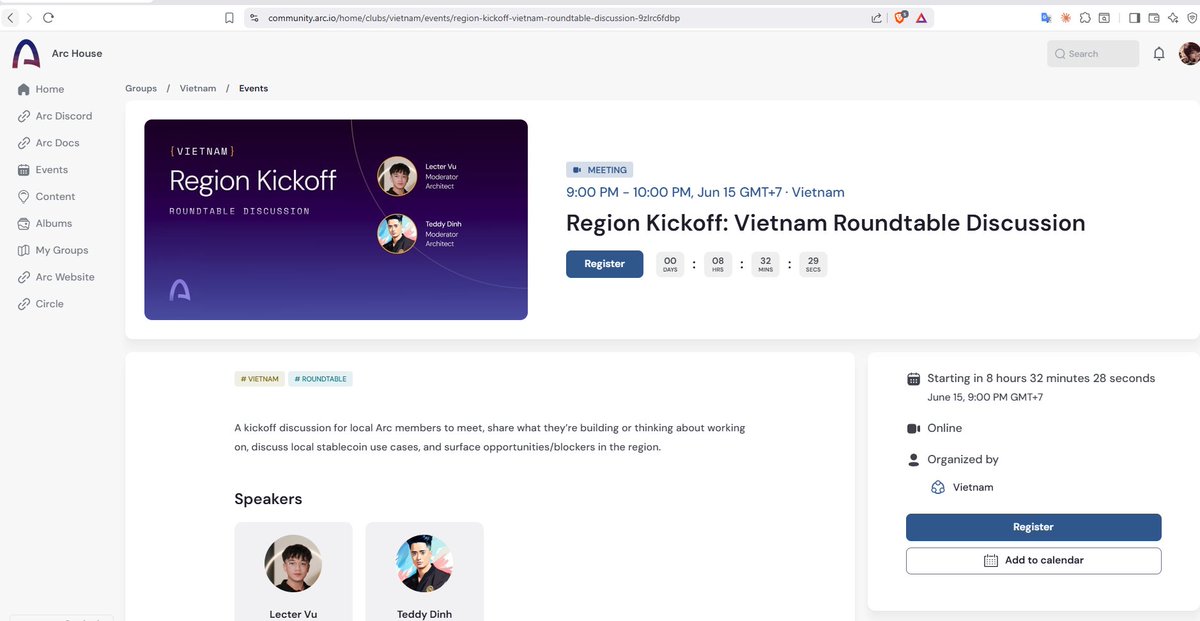
Task: Open My Groups in the sidebar
Action: (53, 251)
